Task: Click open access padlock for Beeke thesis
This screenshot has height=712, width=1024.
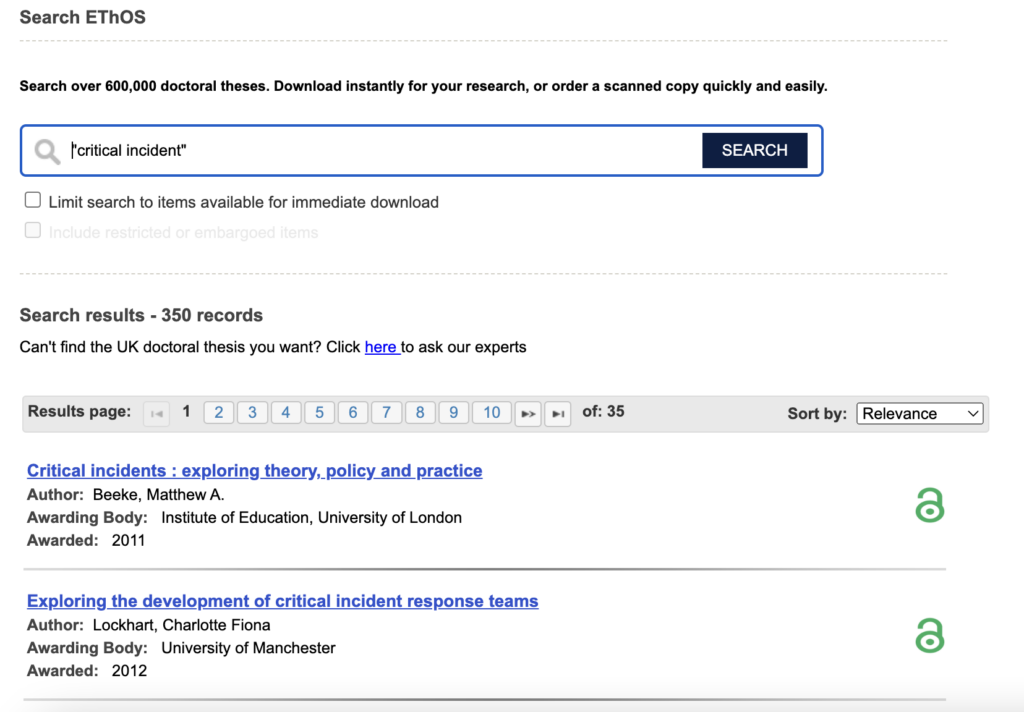Action: pyautogui.click(x=929, y=505)
